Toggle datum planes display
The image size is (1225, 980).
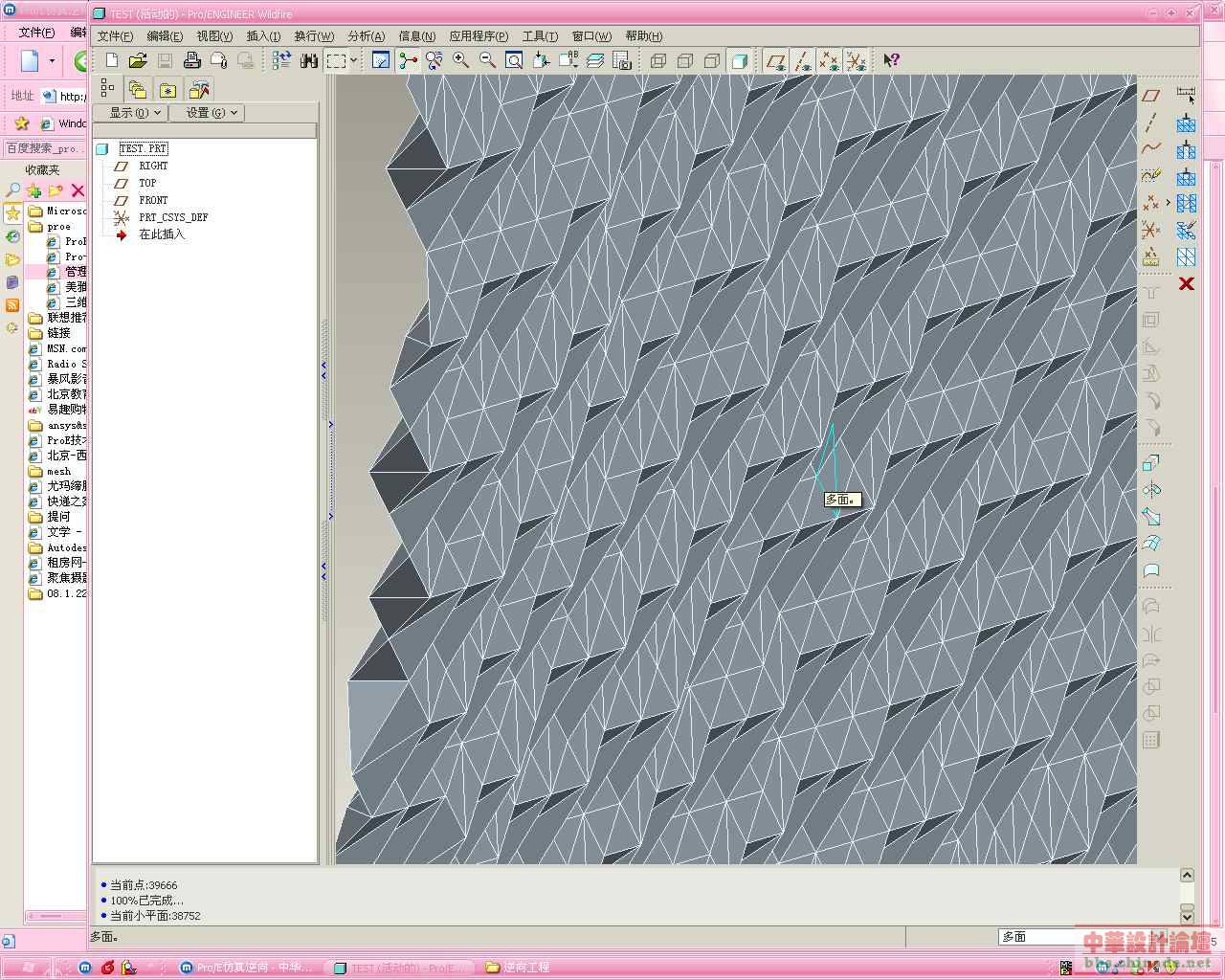(775, 60)
